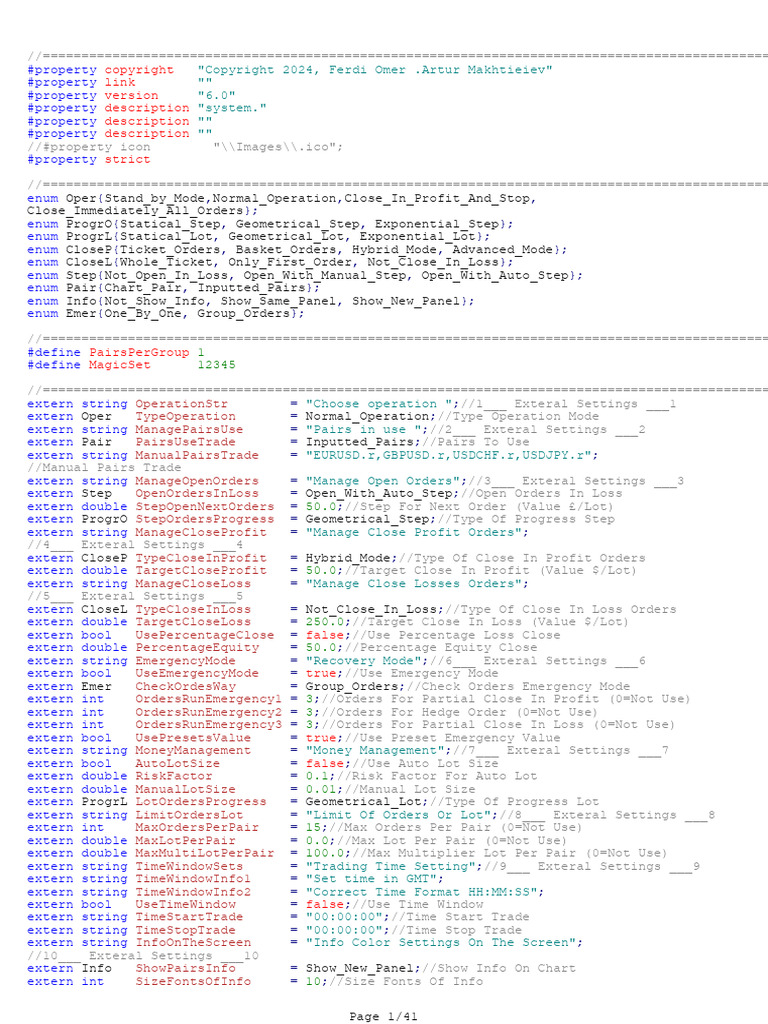Click the TimeStopTrade variable name
This screenshot has width=768, height=1024.
point(185,931)
